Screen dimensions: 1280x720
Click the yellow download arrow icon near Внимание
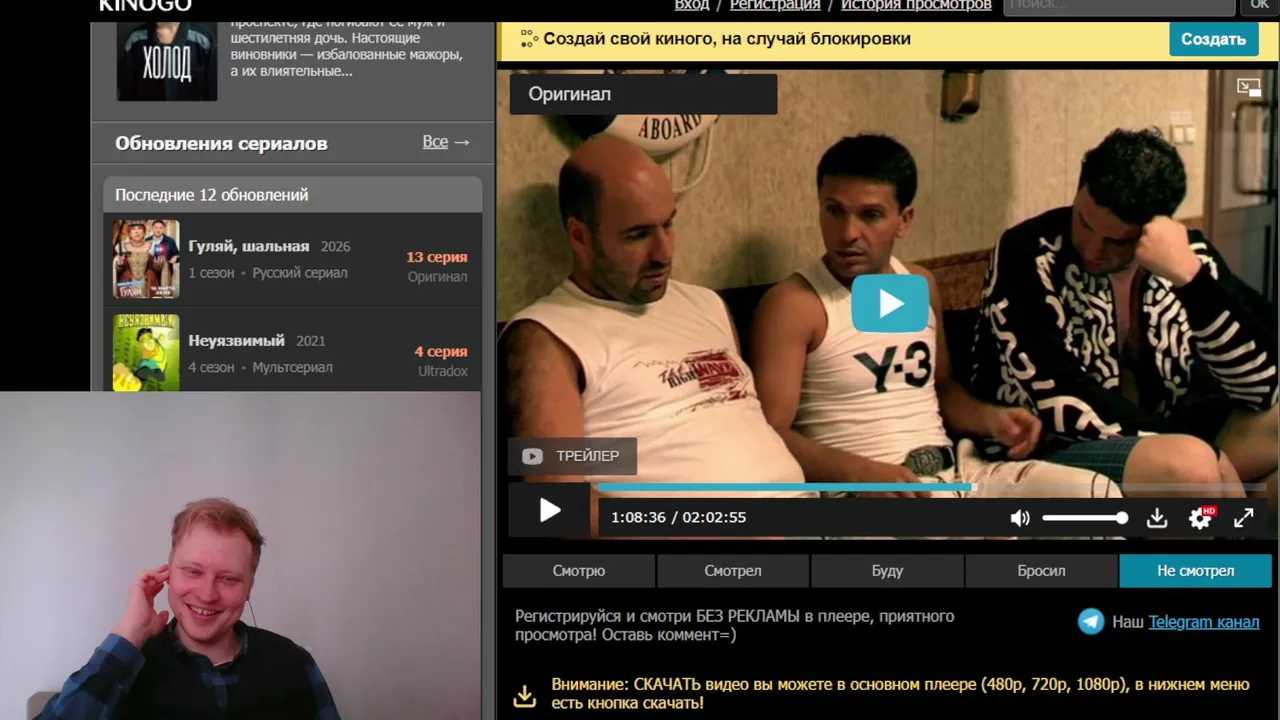pyautogui.click(x=525, y=695)
